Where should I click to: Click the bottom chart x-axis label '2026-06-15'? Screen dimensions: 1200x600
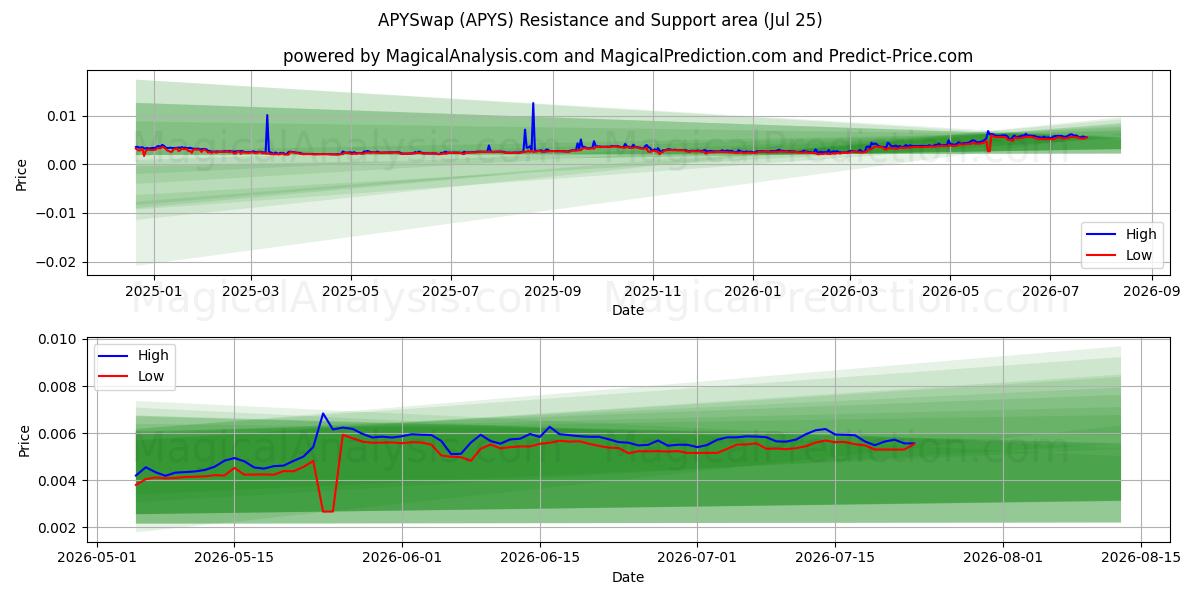tap(540, 557)
